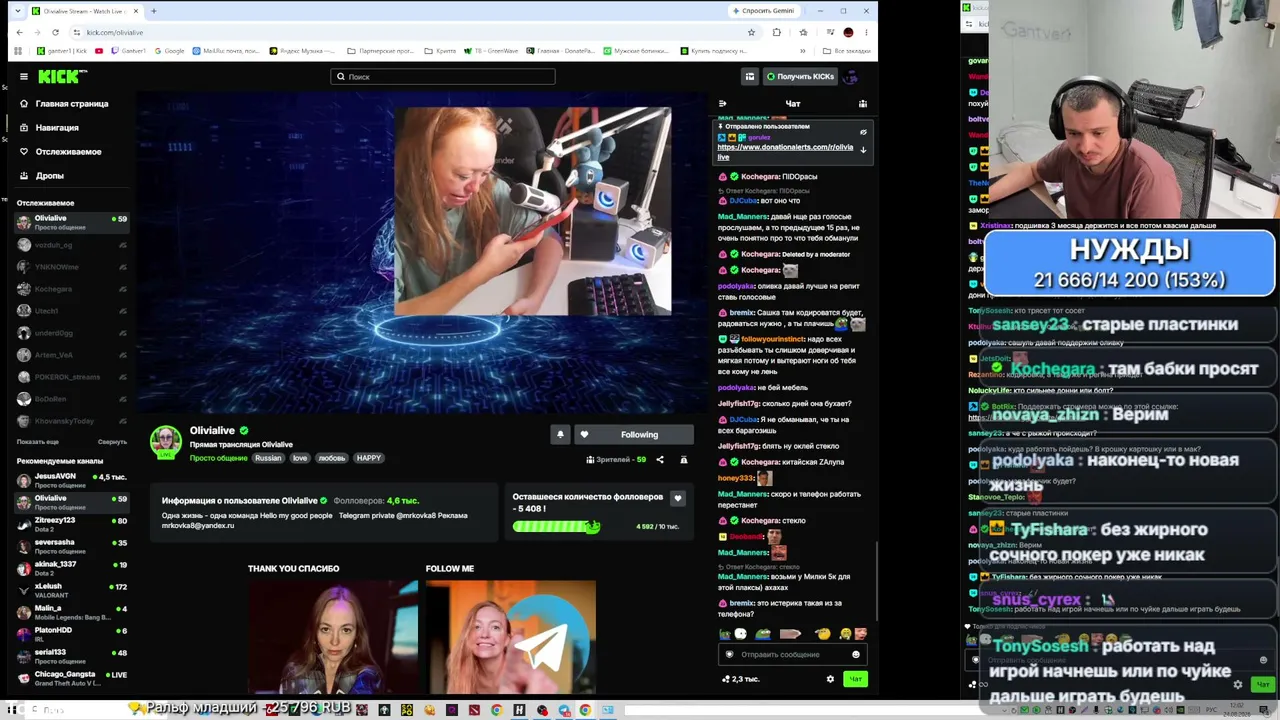Click the heart icon in follower goal panel
Screen dimensions: 1280x720
click(x=678, y=498)
